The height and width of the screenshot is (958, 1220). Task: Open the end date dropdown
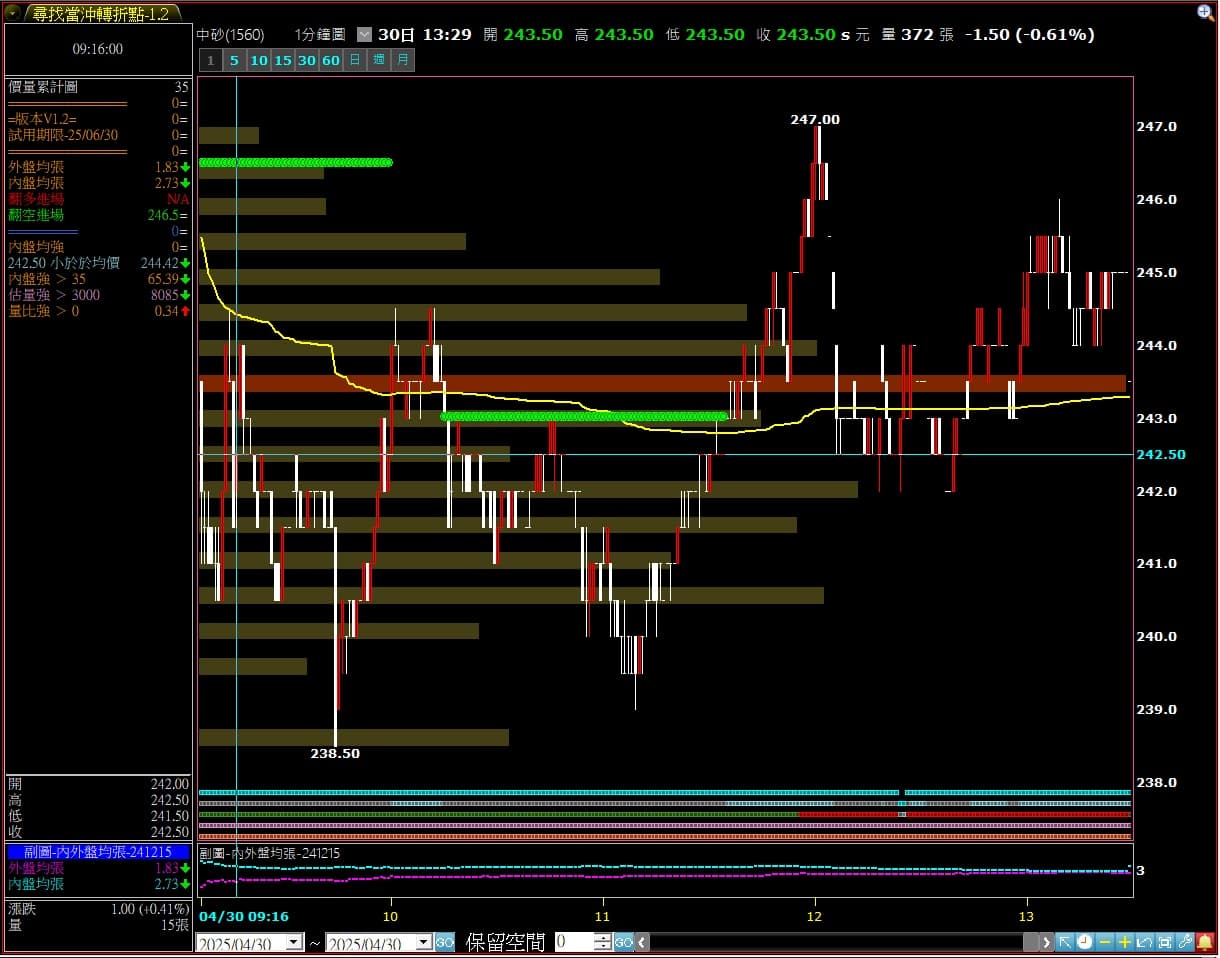coord(423,942)
